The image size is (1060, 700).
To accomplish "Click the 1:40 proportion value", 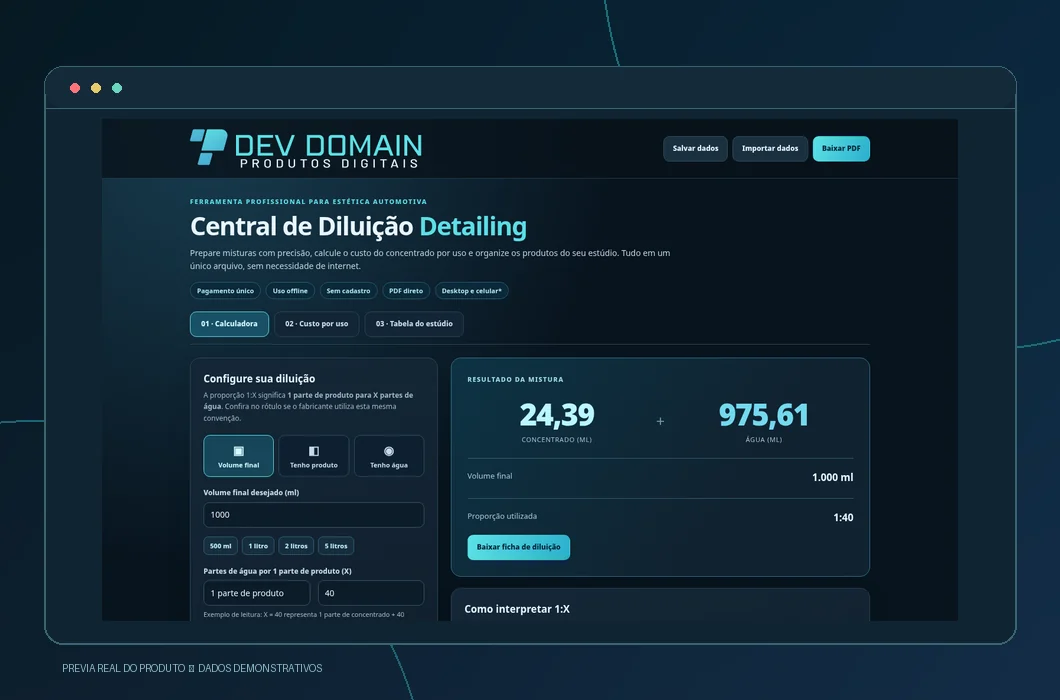I will point(843,518).
